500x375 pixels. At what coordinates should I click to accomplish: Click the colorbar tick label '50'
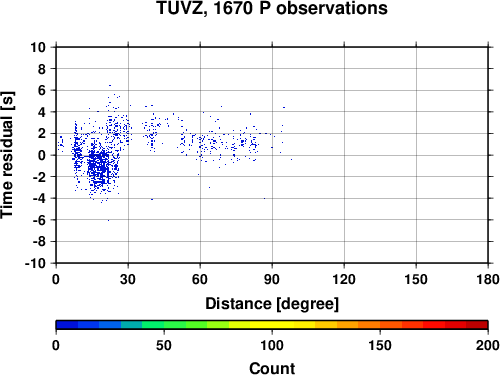click(164, 345)
